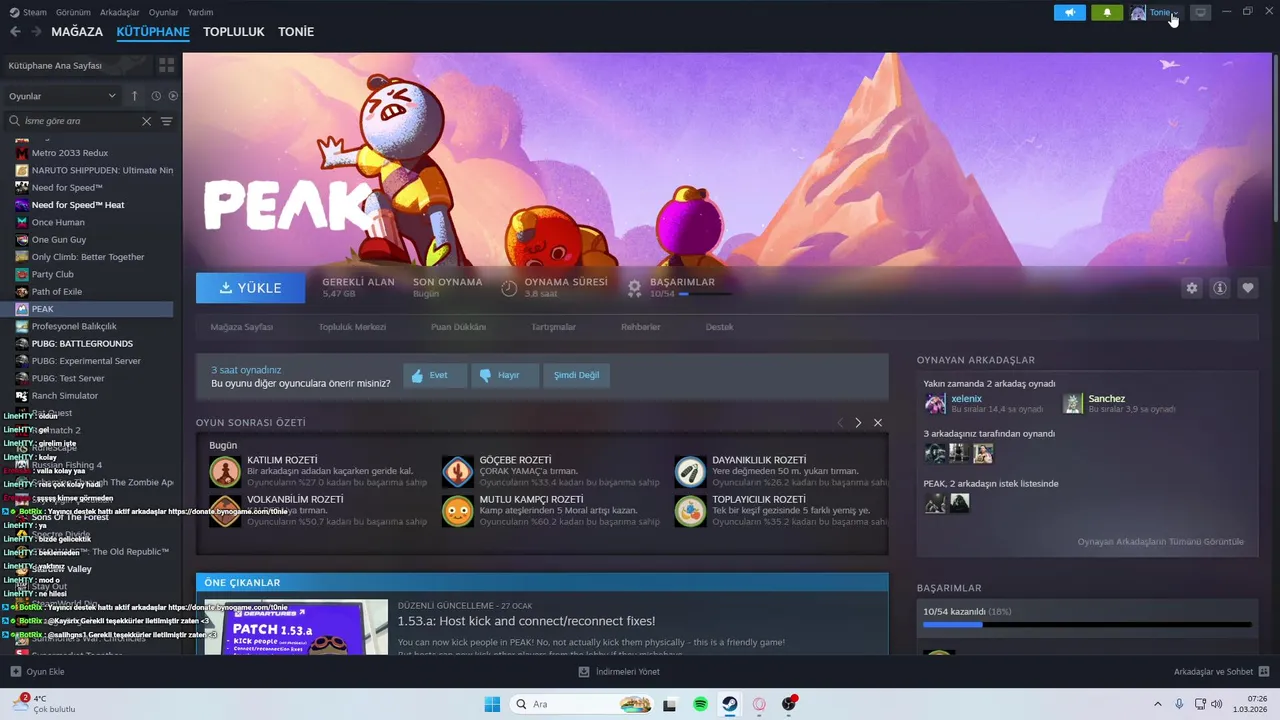The height and width of the screenshot is (720, 1280).
Task: Focus the İsme göre ara search field
Action: (x=80, y=121)
